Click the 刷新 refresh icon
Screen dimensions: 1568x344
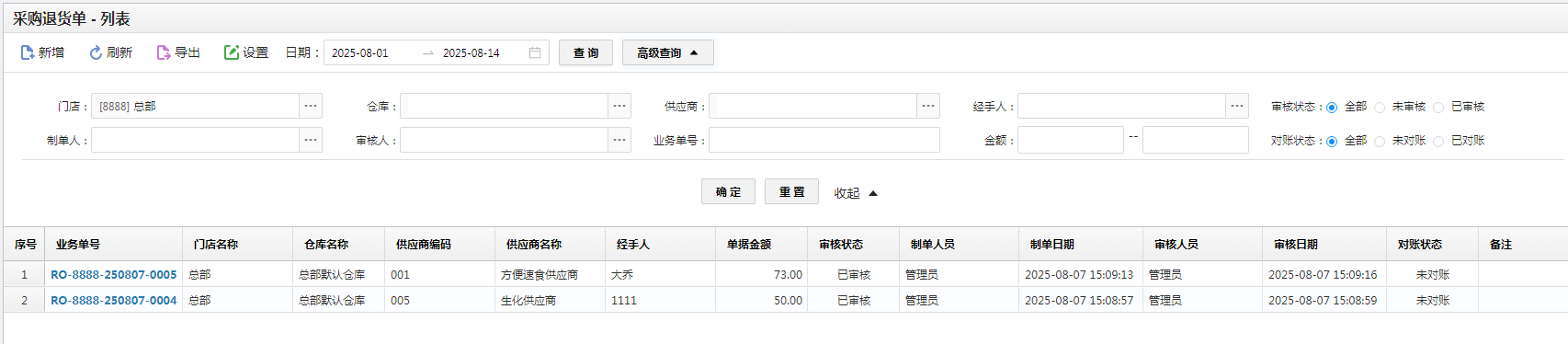96,53
